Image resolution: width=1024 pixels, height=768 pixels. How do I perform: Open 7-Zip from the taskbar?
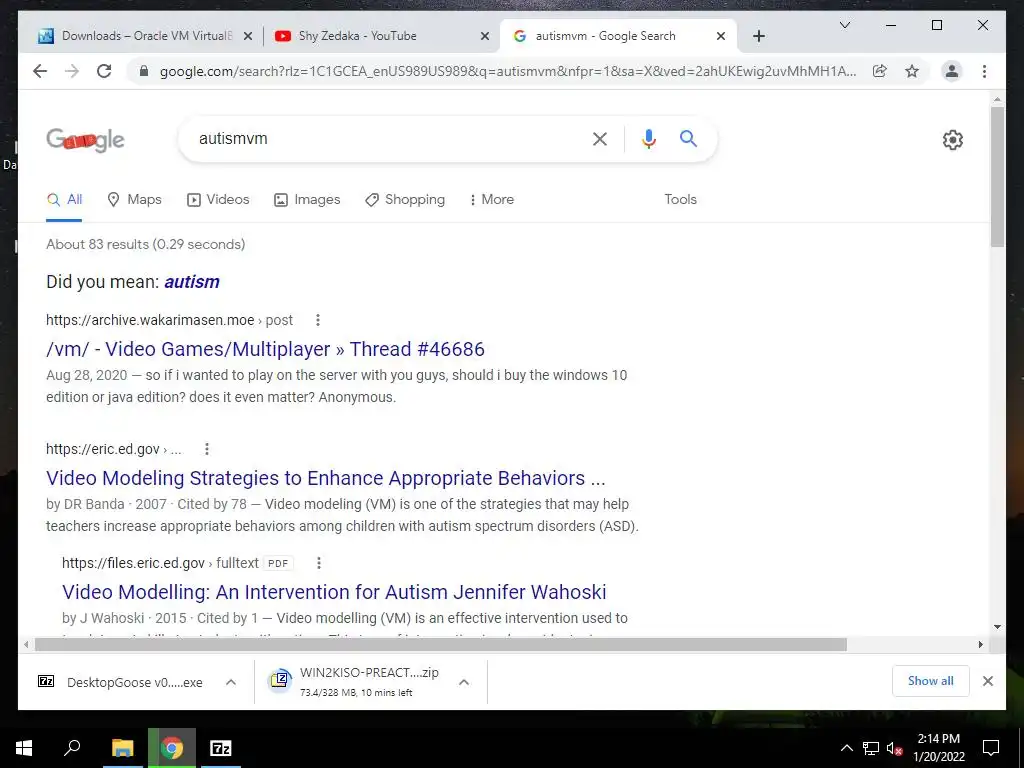point(221,748)
